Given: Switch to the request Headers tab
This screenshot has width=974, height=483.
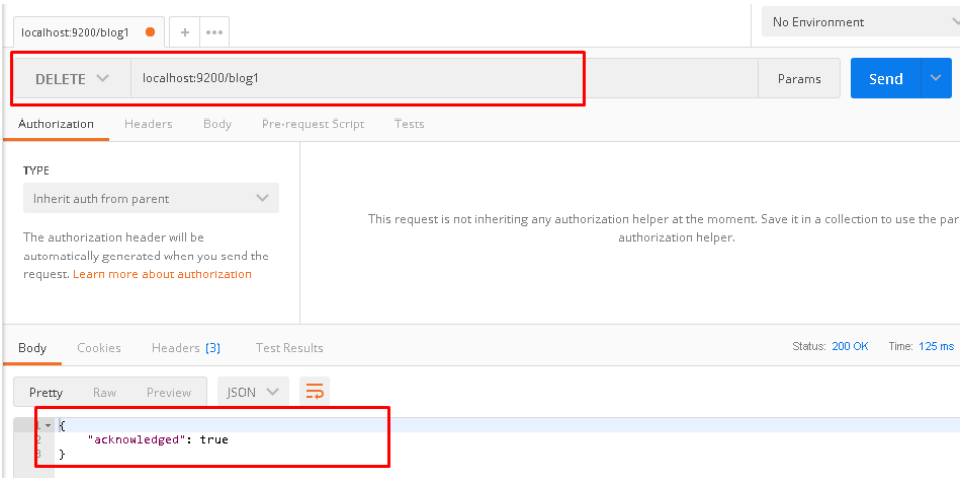Looking at the screenshot, I should pyautogui.click(x=148, y=124).
